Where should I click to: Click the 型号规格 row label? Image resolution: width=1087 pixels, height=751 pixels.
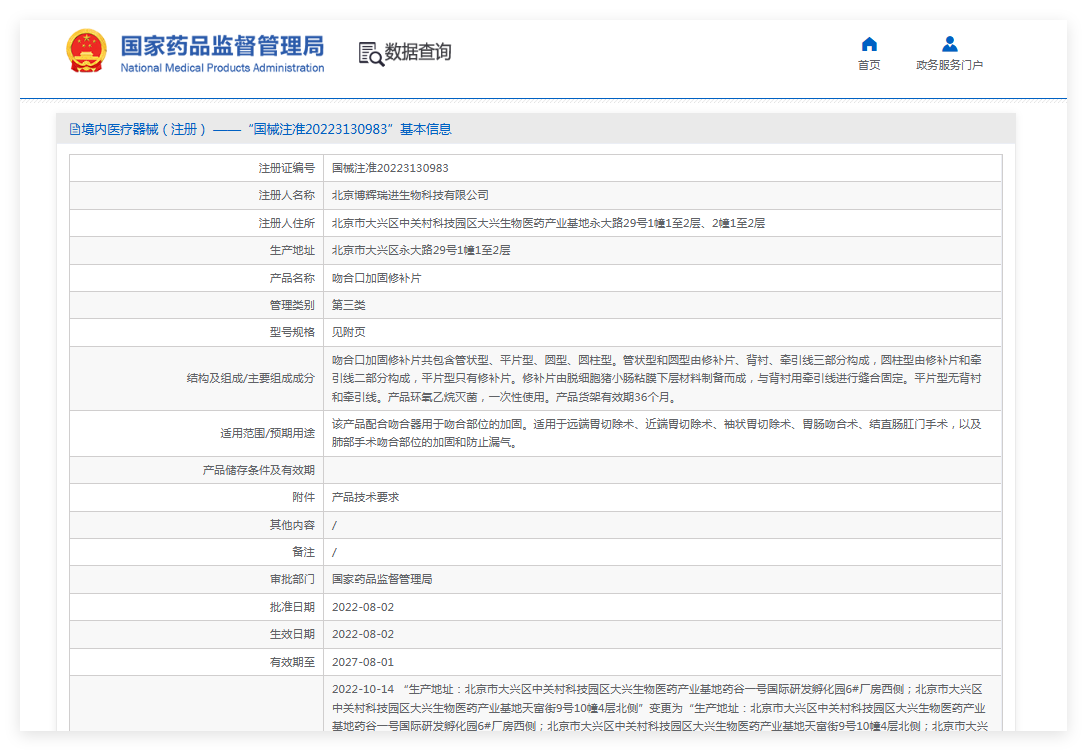click(292, 332)
